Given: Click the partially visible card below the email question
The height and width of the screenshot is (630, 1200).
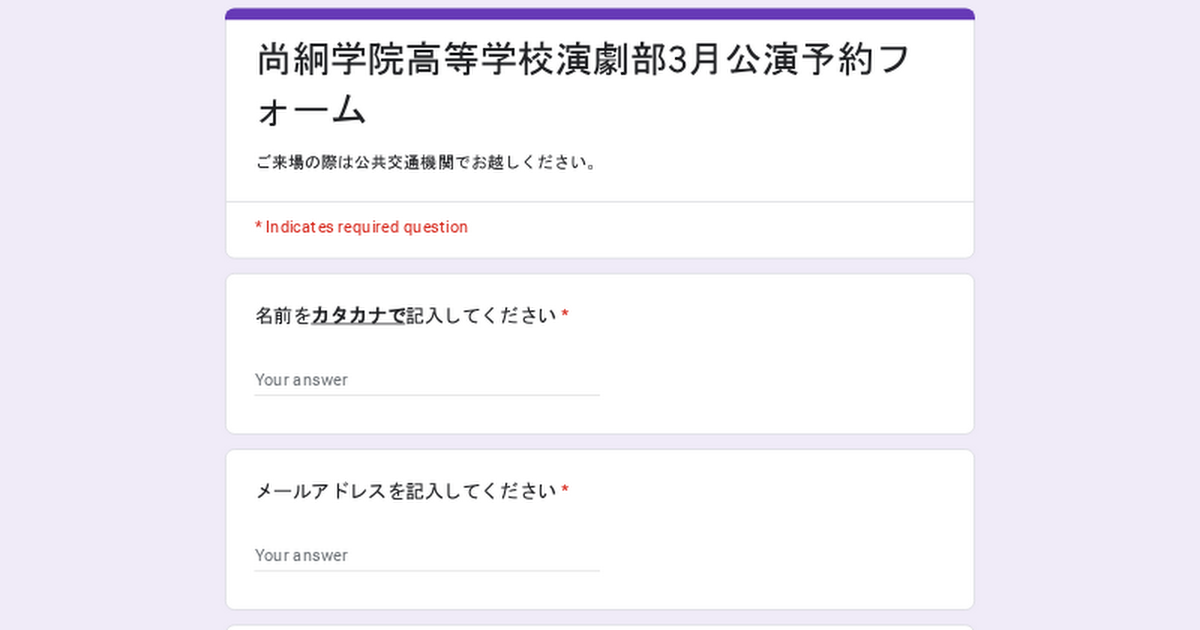Looking at the screenshot, I should [x=600, y=627].
